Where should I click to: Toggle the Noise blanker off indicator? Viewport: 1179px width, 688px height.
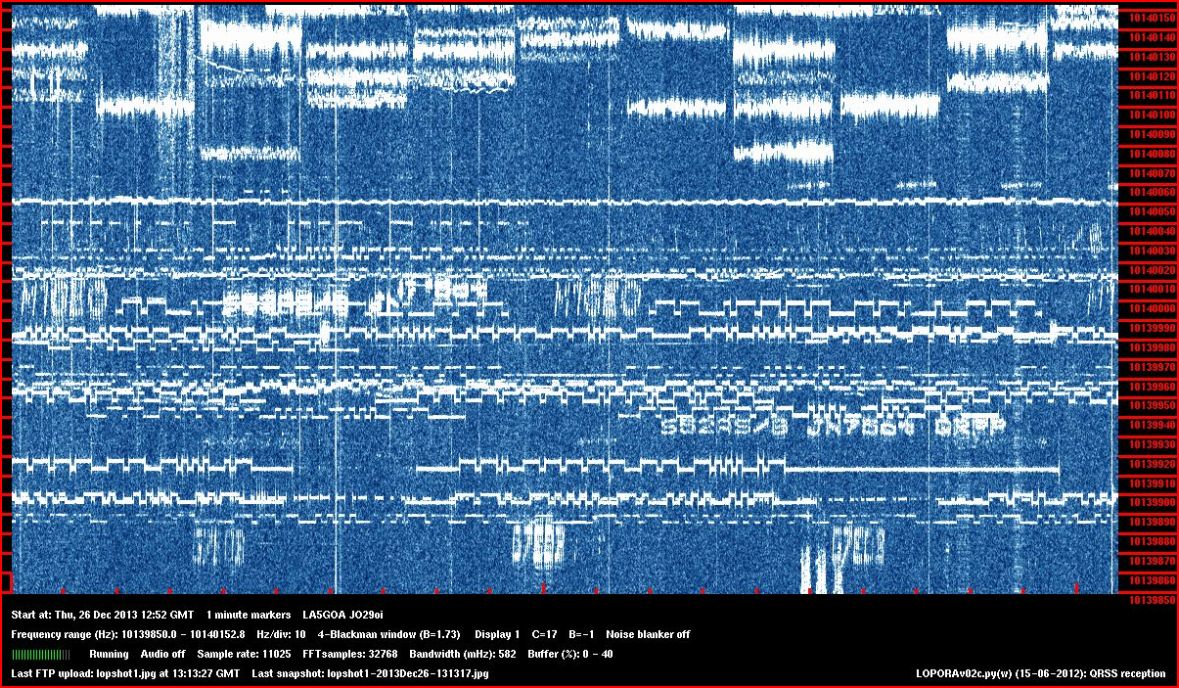coord(648,634)
